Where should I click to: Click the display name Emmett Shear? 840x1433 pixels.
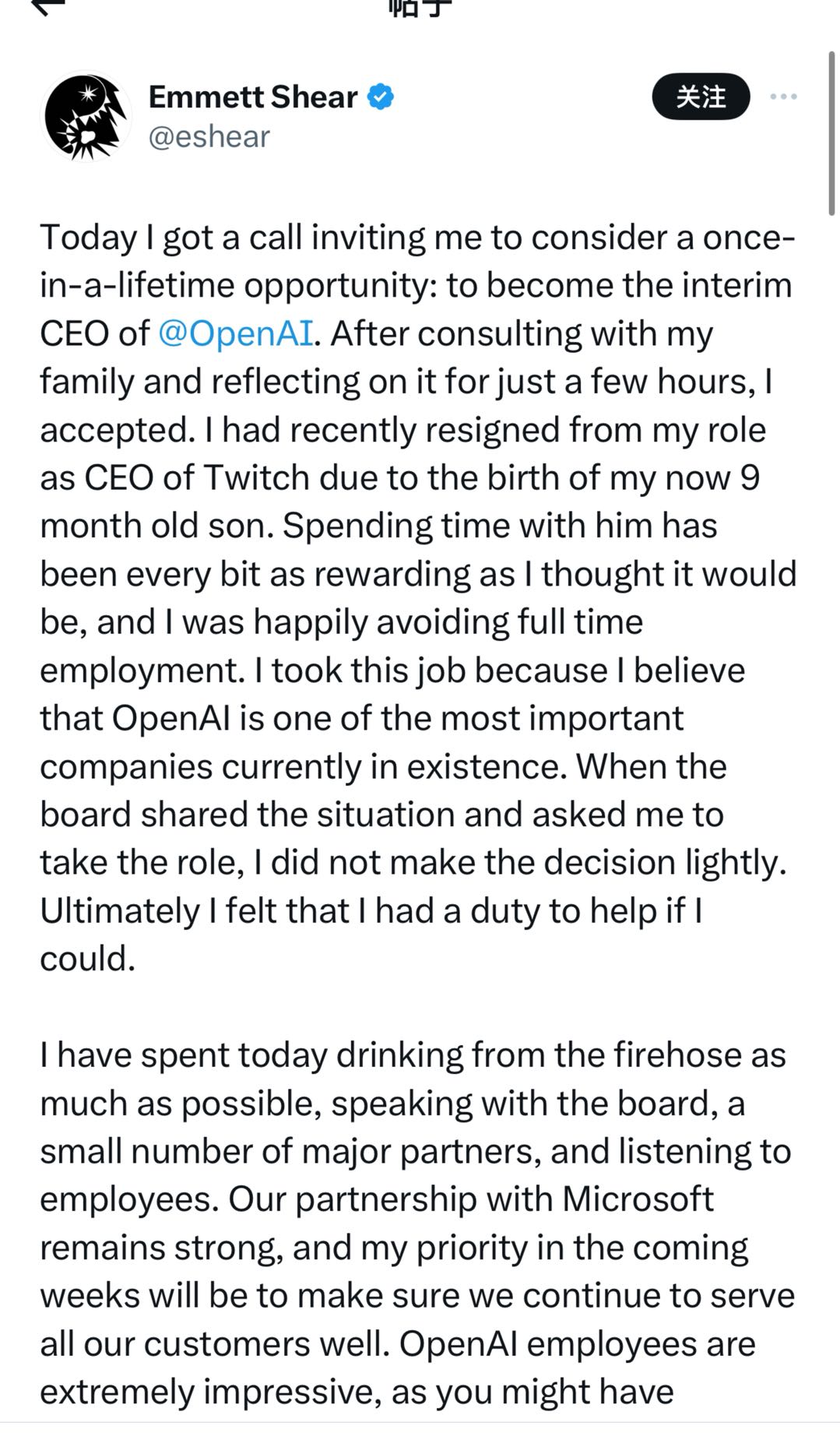(253, 97)
